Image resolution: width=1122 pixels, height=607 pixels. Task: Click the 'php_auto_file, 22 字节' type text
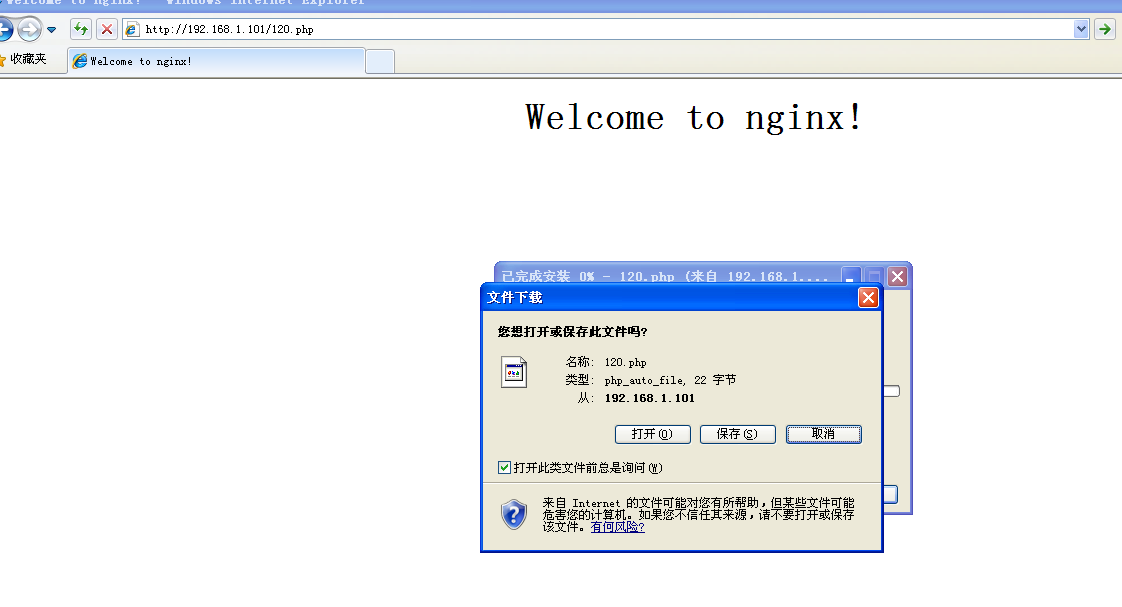tap(670, 380)
